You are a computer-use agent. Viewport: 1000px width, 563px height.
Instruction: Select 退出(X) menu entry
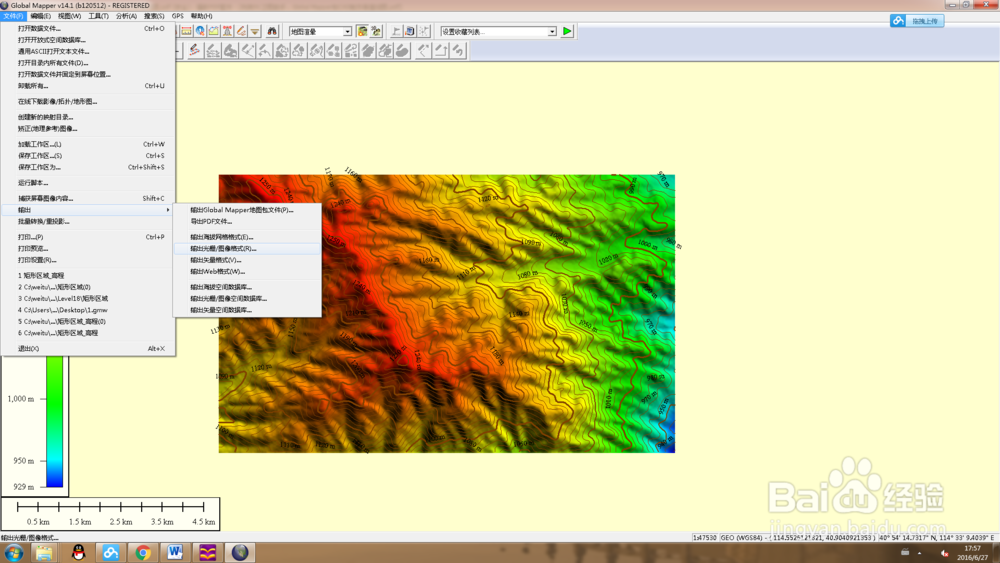[x=88, y=349]
